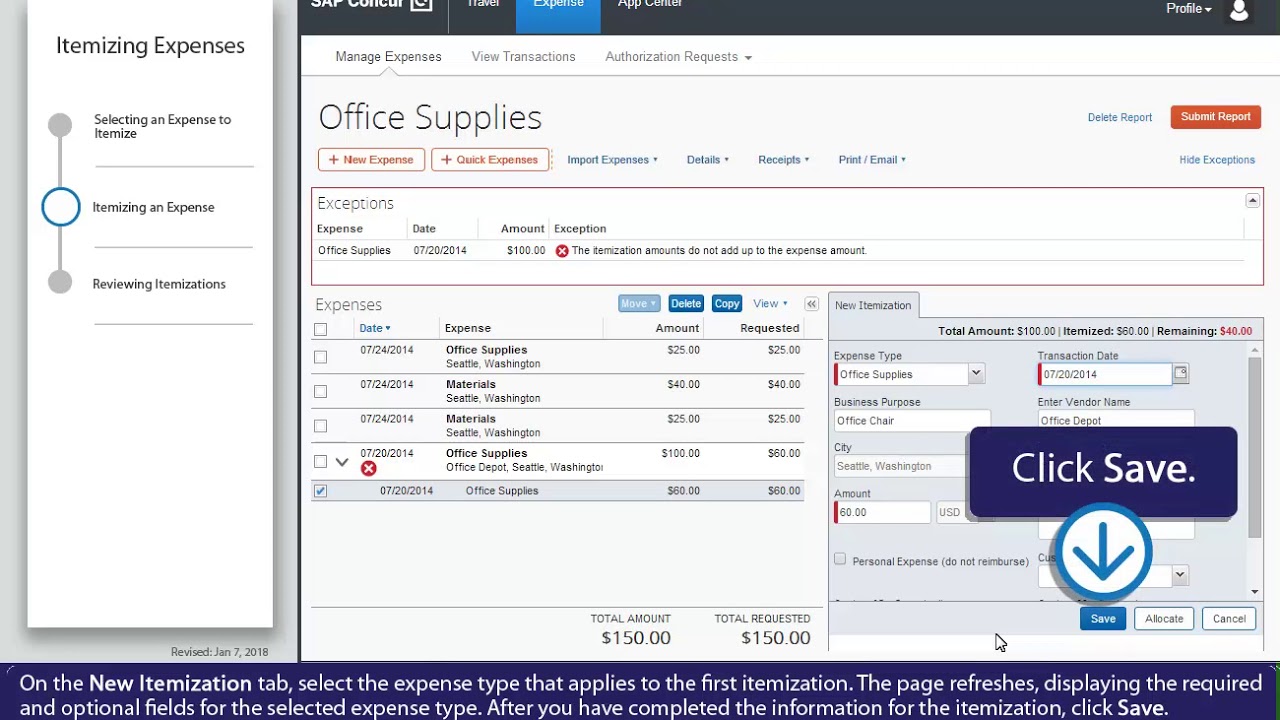Viewport: 1280px width, 720px height.
Task: Click the Cancel button
Action: tap(1229, 619)
